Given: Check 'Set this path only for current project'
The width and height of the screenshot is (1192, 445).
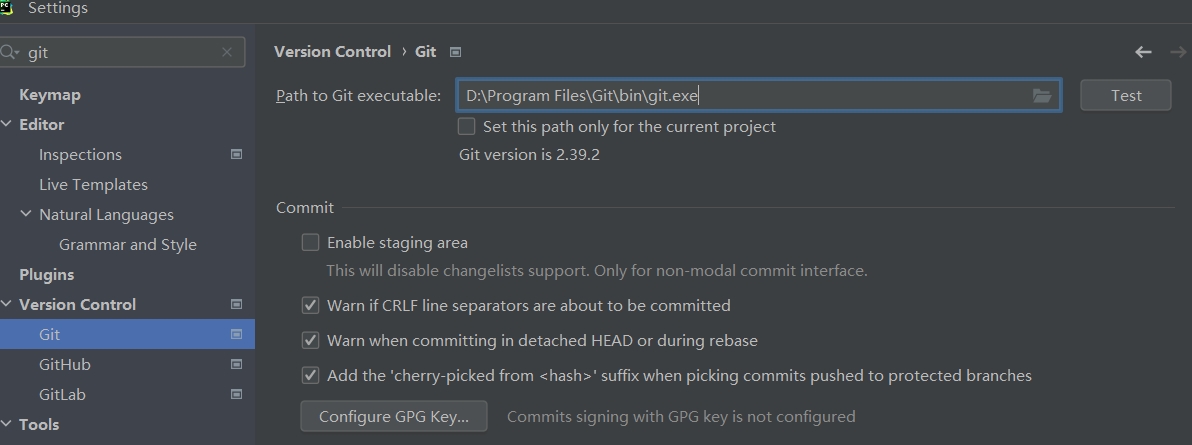Looking at the screenshot, I should pyautogui.click(x=467, y=127).
